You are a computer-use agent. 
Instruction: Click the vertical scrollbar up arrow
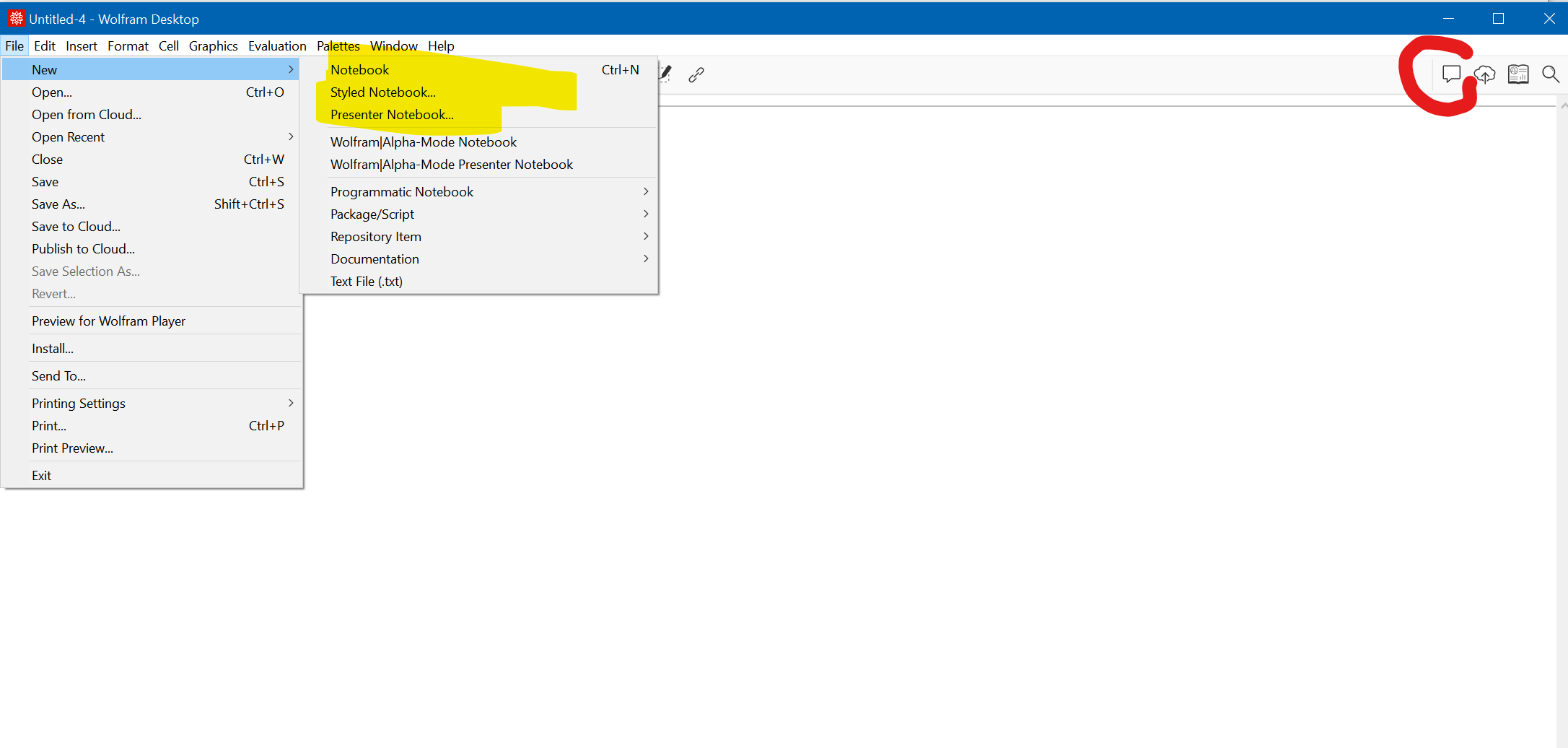coord(1563,105)
